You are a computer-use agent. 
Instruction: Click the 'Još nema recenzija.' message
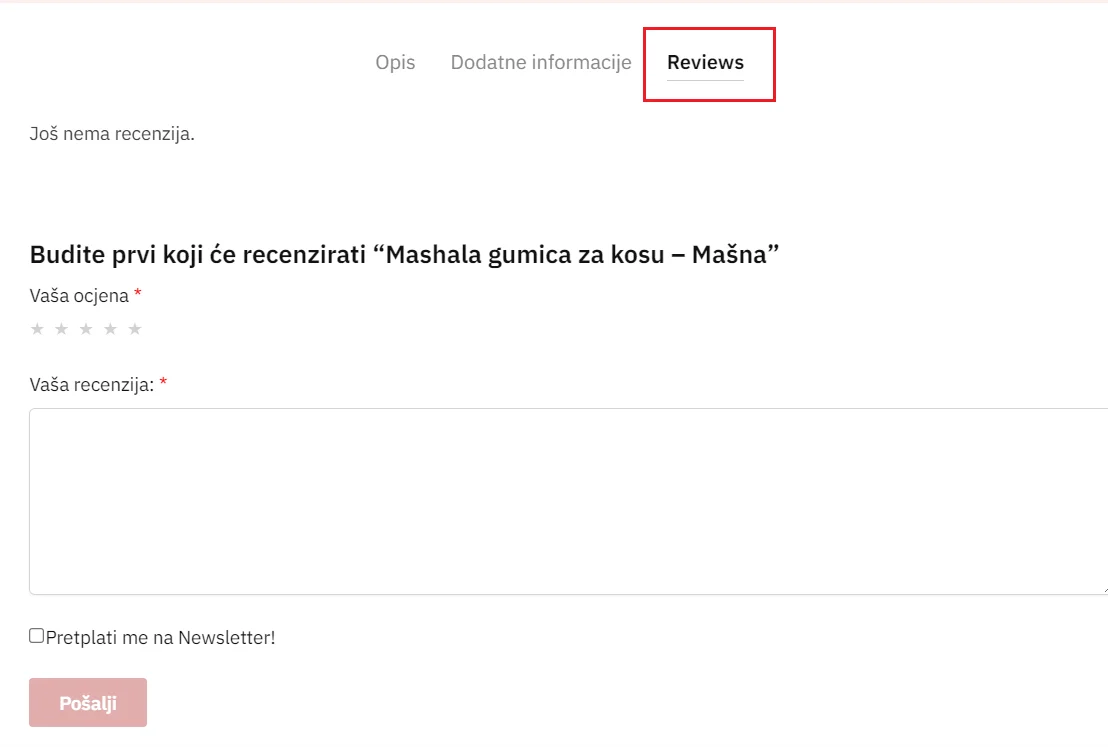tap(112, 134)
